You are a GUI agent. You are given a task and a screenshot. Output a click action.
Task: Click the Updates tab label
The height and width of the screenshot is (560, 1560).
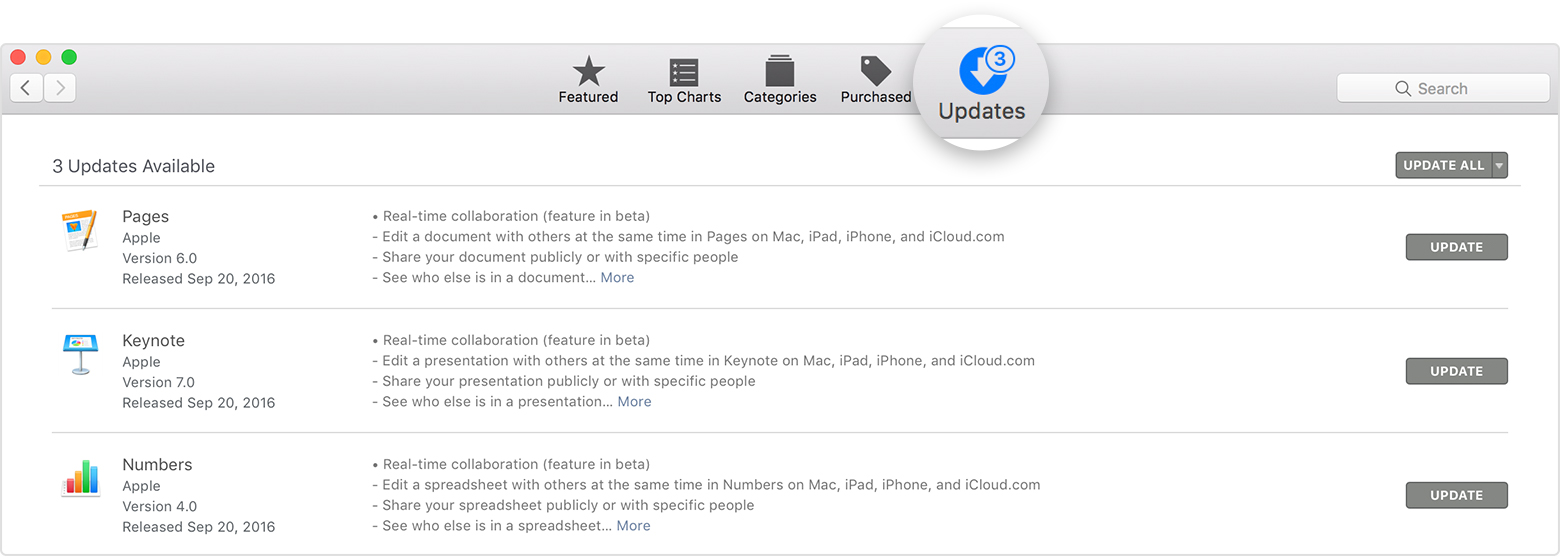click(x=982, y=112)
